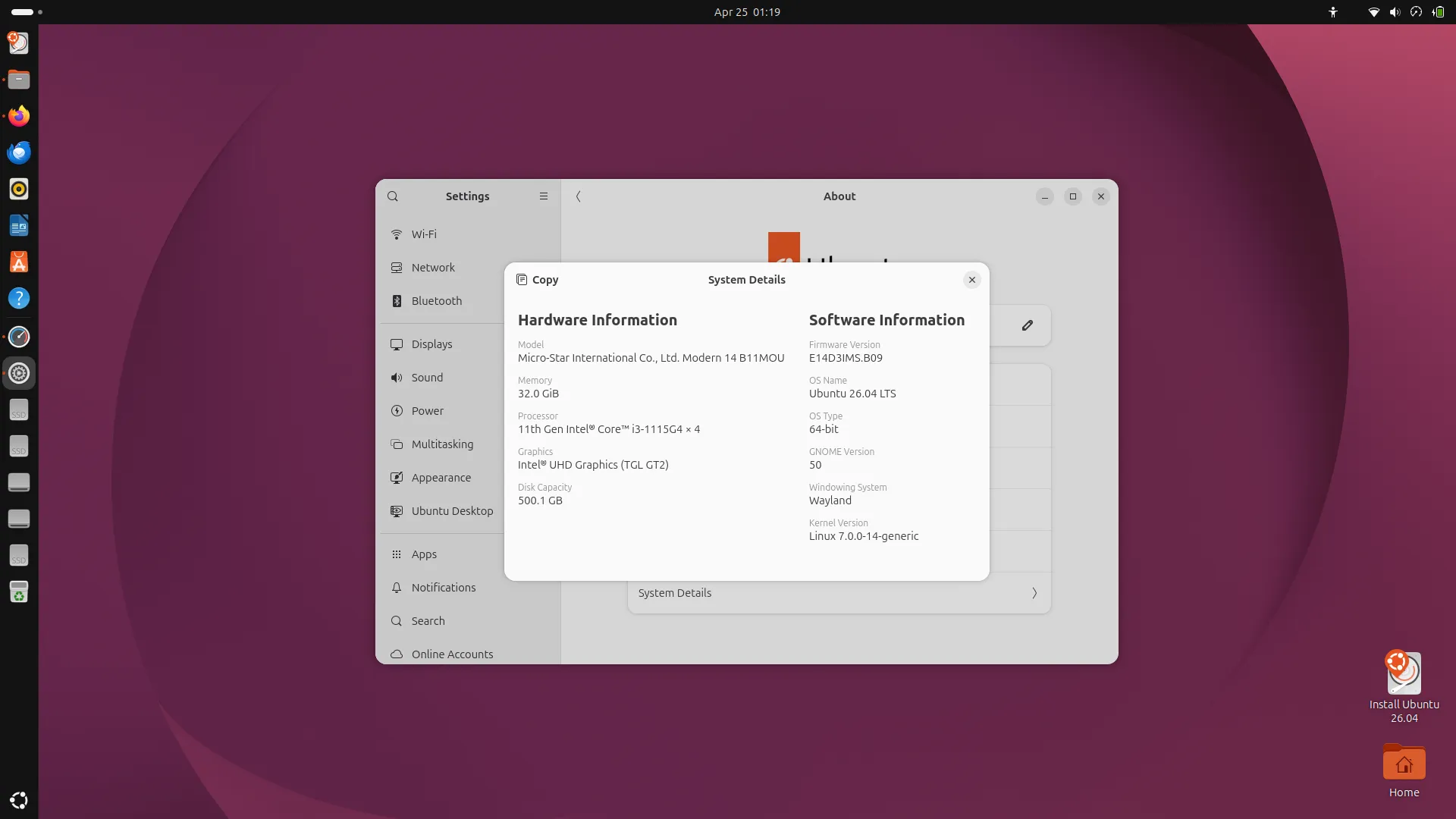Screen dimensions: 1456x819
Task: Click the search icon in Settings
Action: tap(393, 196)
